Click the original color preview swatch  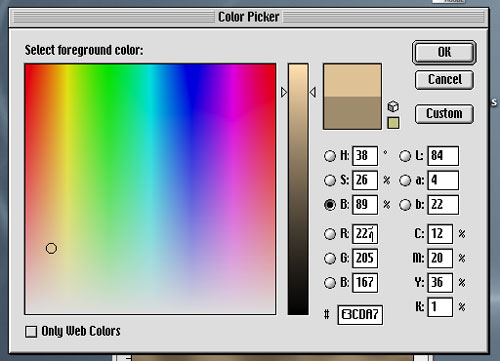pyautogui.click(x=352, y=113)
